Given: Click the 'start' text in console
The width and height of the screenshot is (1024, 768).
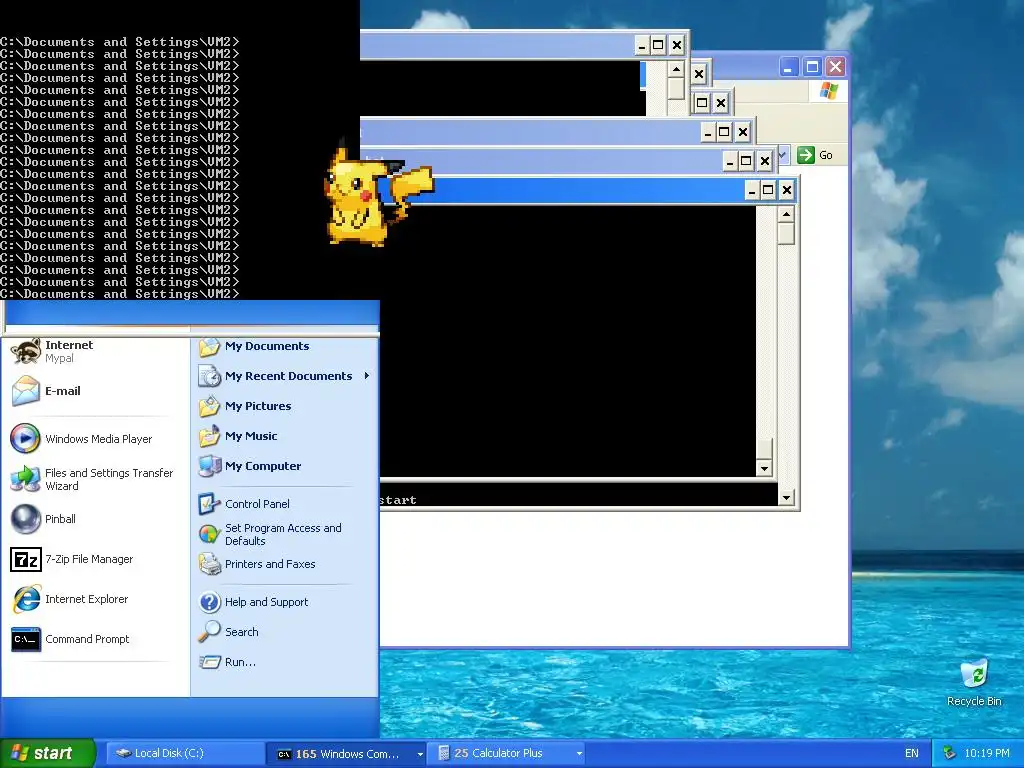Looking at the screenshot, I should tap(398, 500).
